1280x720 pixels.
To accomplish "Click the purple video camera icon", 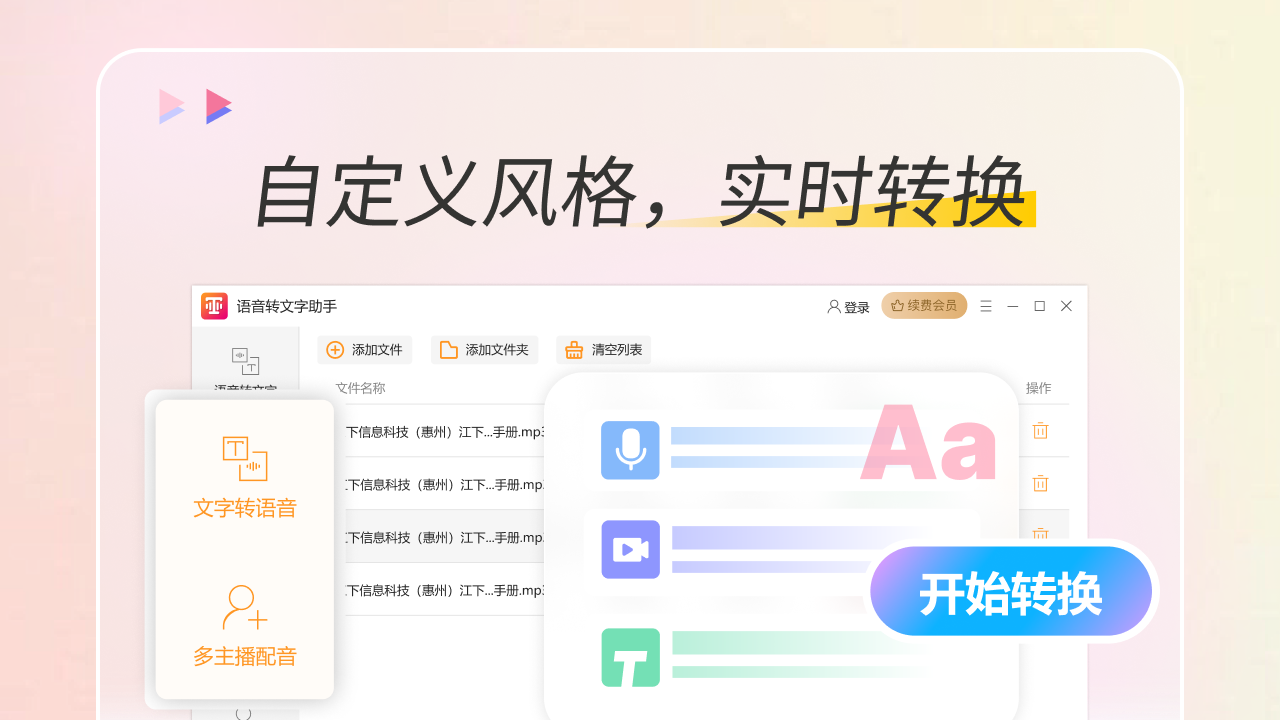I will point(630,549).
